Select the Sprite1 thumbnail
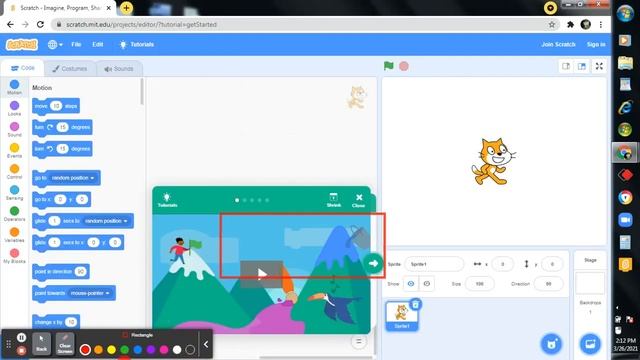The image size is (640, 360). 402,316
